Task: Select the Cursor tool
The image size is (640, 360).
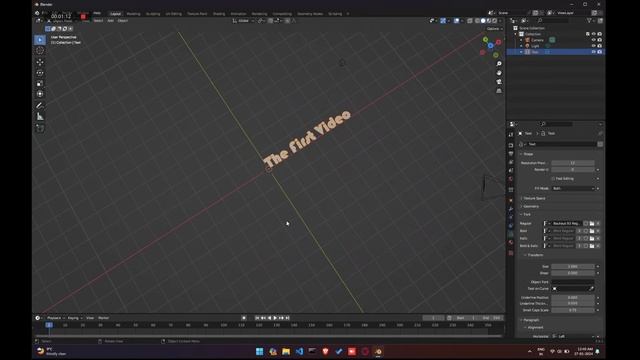Action: click(40, 51)
